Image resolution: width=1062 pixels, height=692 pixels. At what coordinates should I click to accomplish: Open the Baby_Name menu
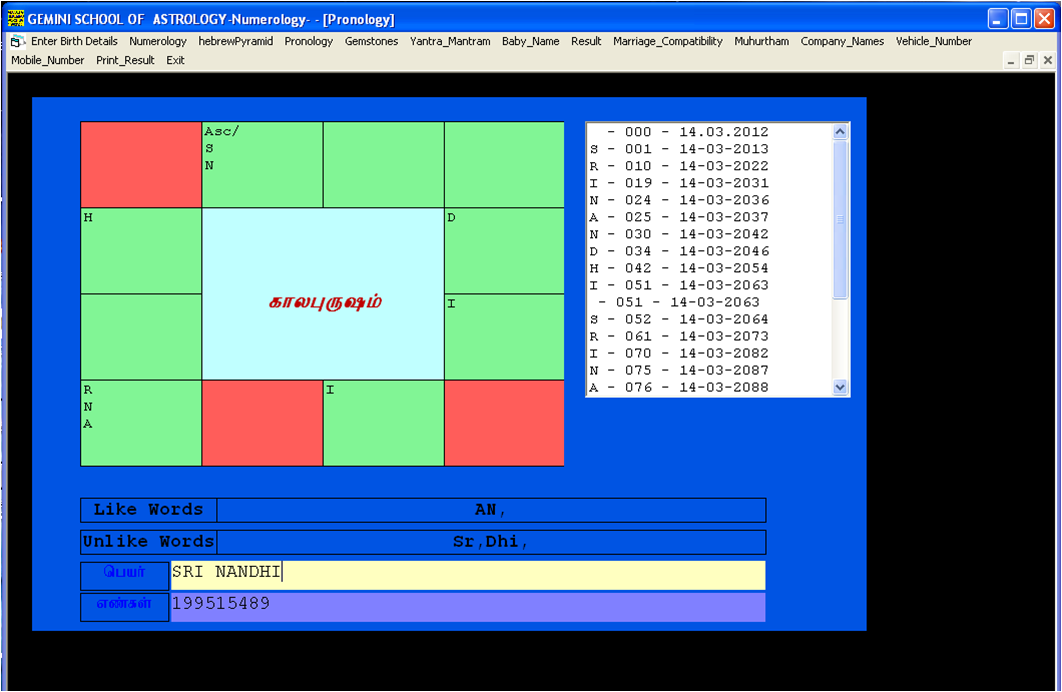[x=530, y=41]
